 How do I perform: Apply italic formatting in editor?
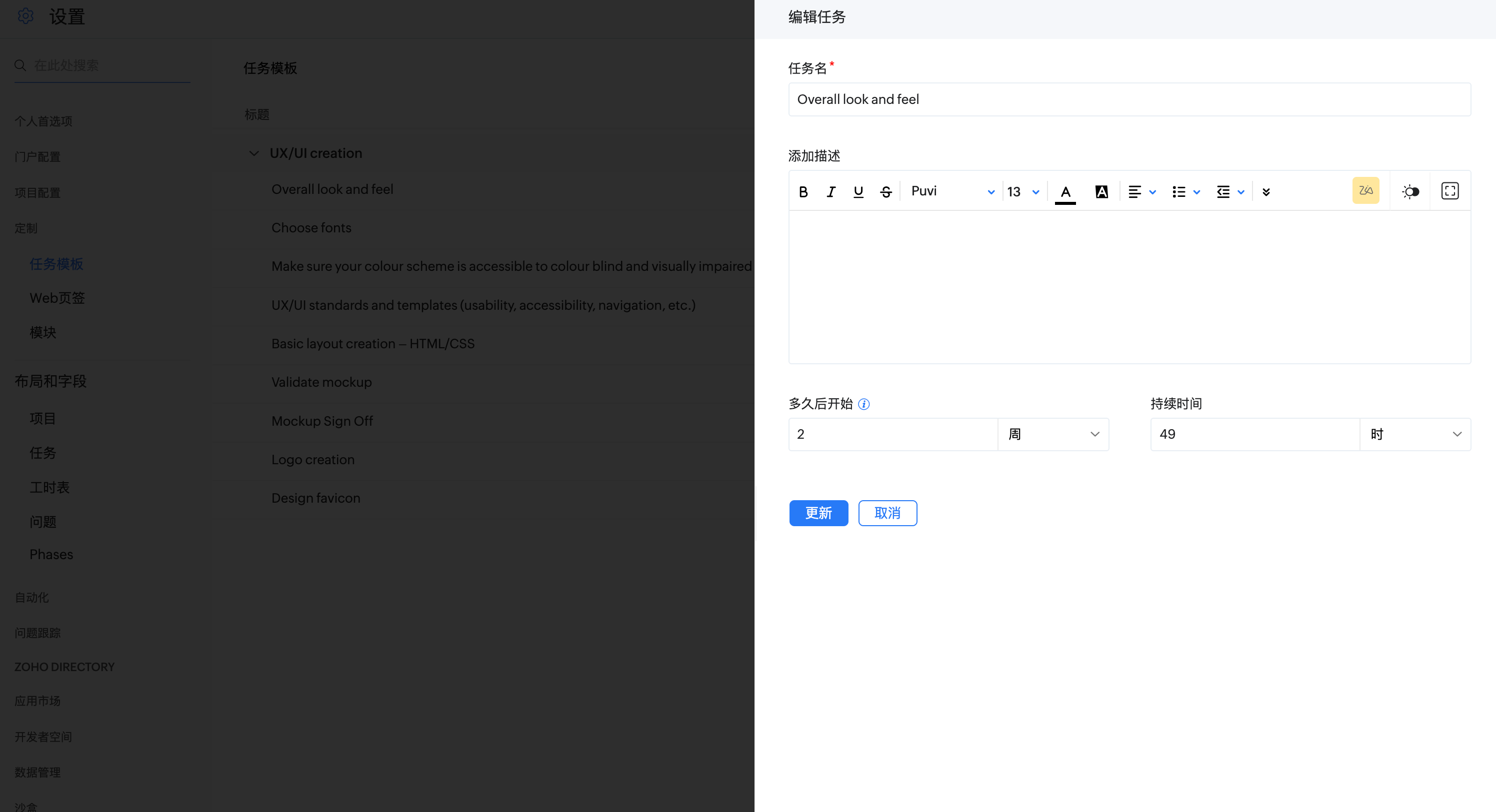click(x=830, y=191)
